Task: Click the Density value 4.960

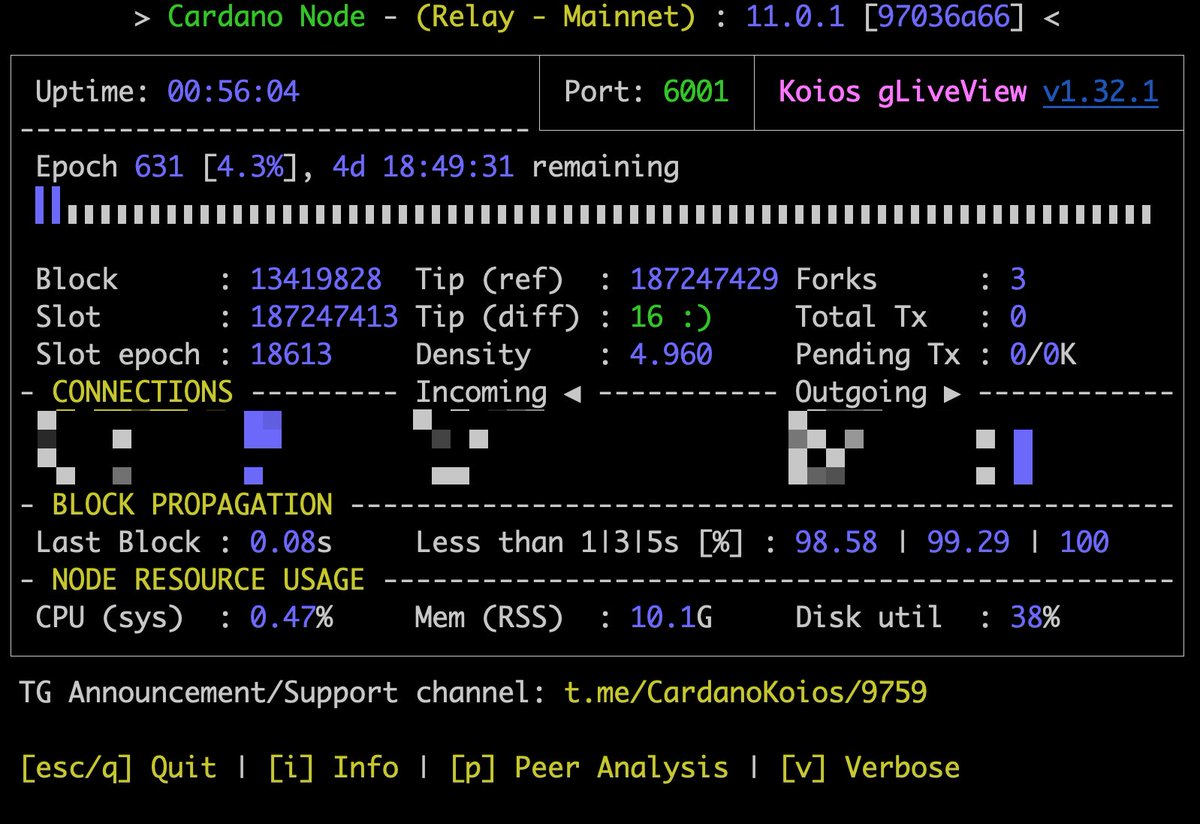Action: point(671,354)
